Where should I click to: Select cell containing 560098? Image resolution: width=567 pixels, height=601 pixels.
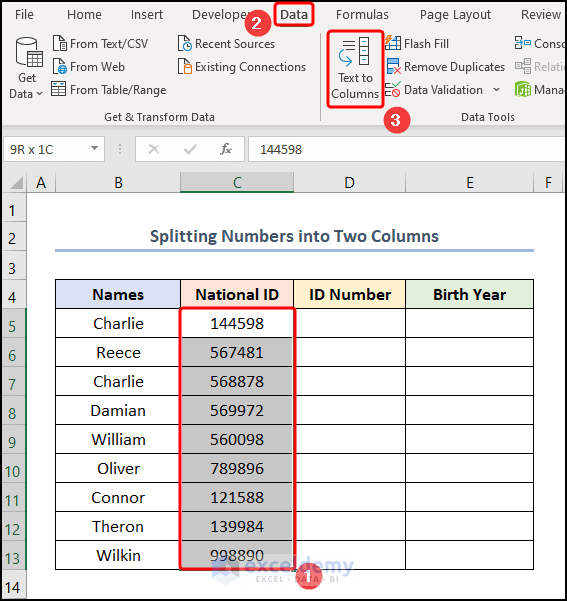[x=237, y=439]
